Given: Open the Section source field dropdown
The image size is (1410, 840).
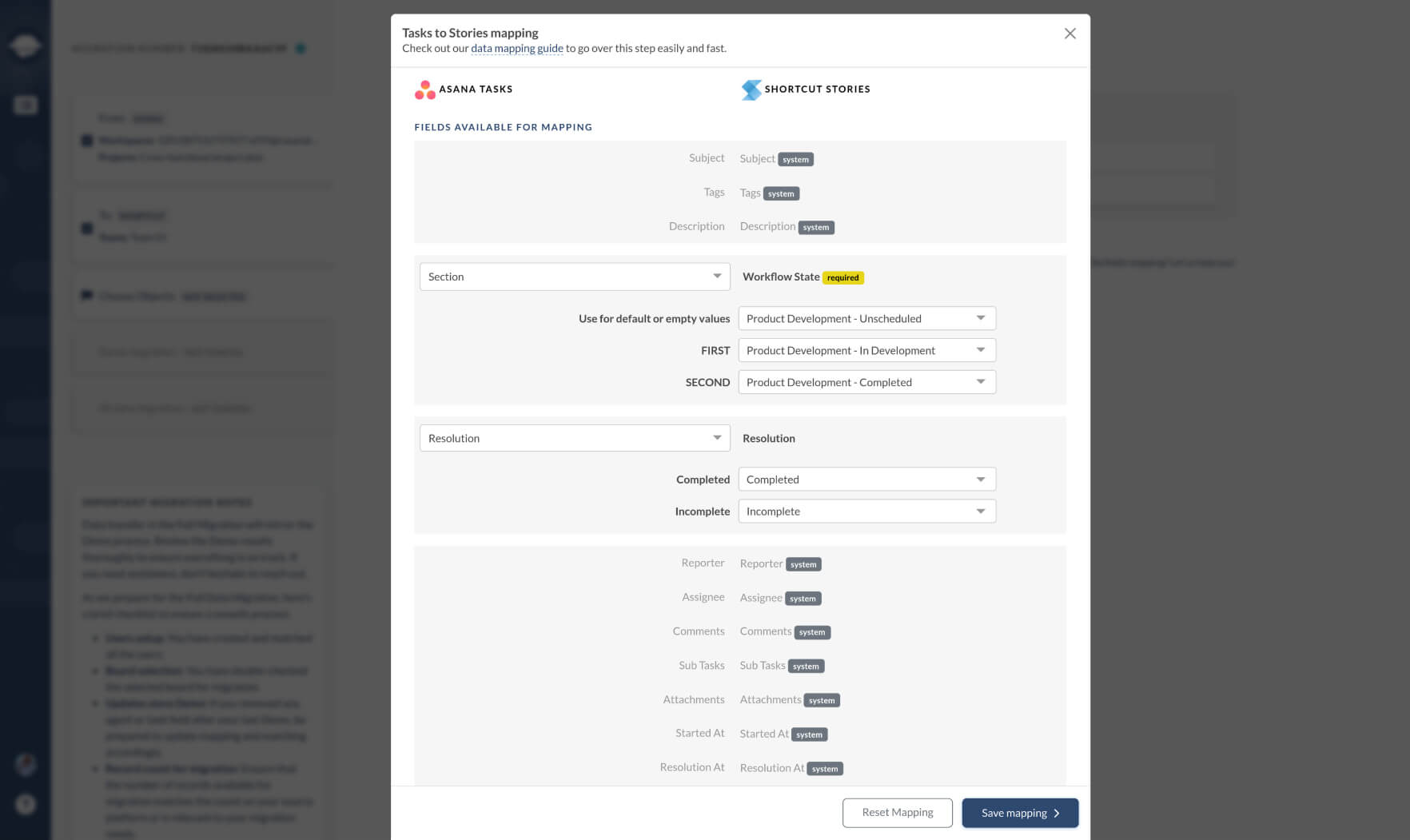Looking at the screenshot, I should click(x=575, y=277).
